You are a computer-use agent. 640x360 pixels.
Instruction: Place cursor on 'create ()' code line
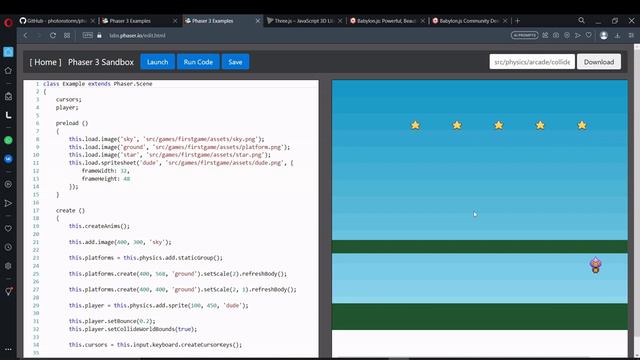point(70,211)
